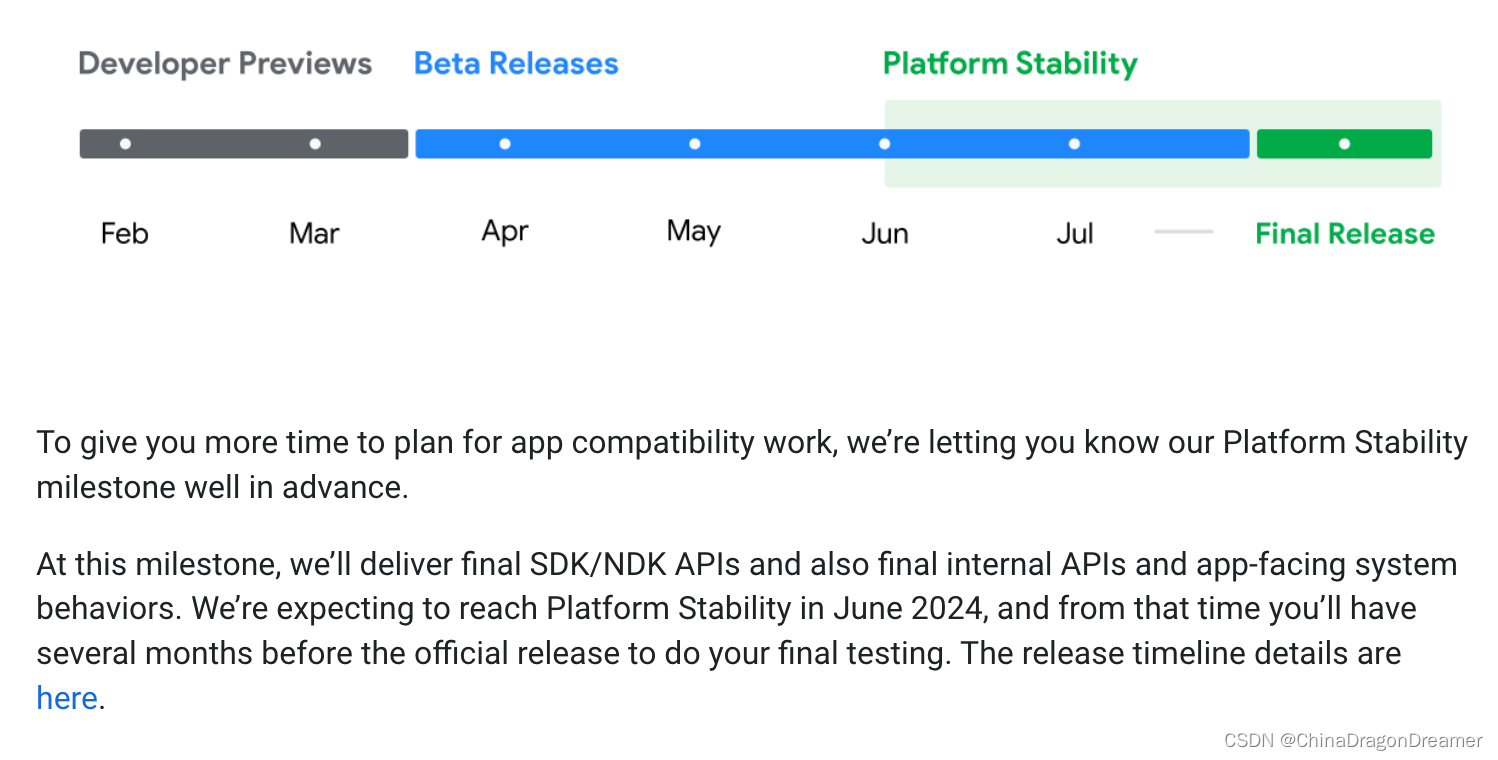Click the CSDN @ChinaDragonDreamer watermark
The height and width of the screenshot is (760, 1498).
[x=1353, y=740]
